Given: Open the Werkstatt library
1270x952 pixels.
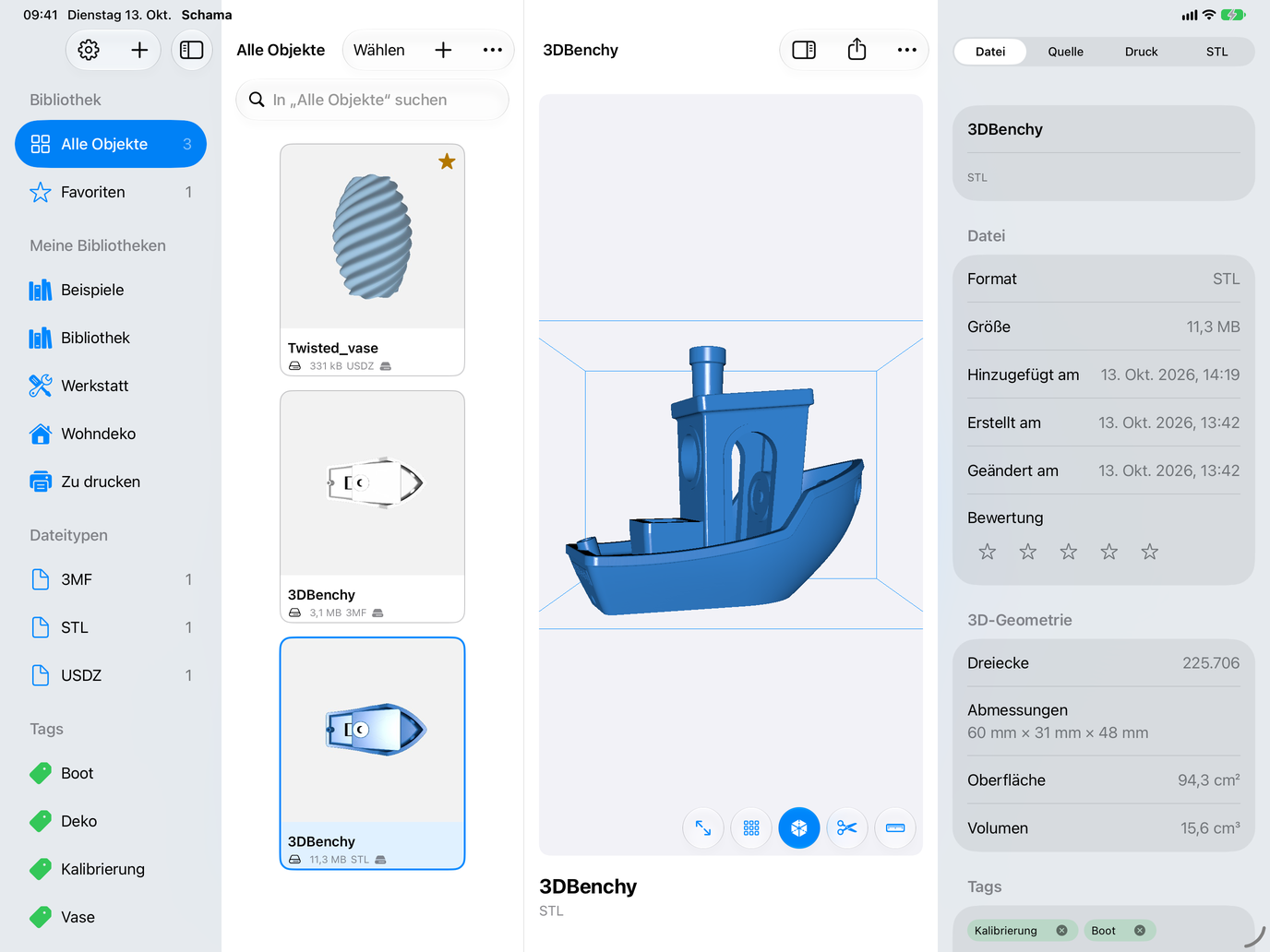Looking at the screenshot, I should pyautogui.click(x=111, y=386).
